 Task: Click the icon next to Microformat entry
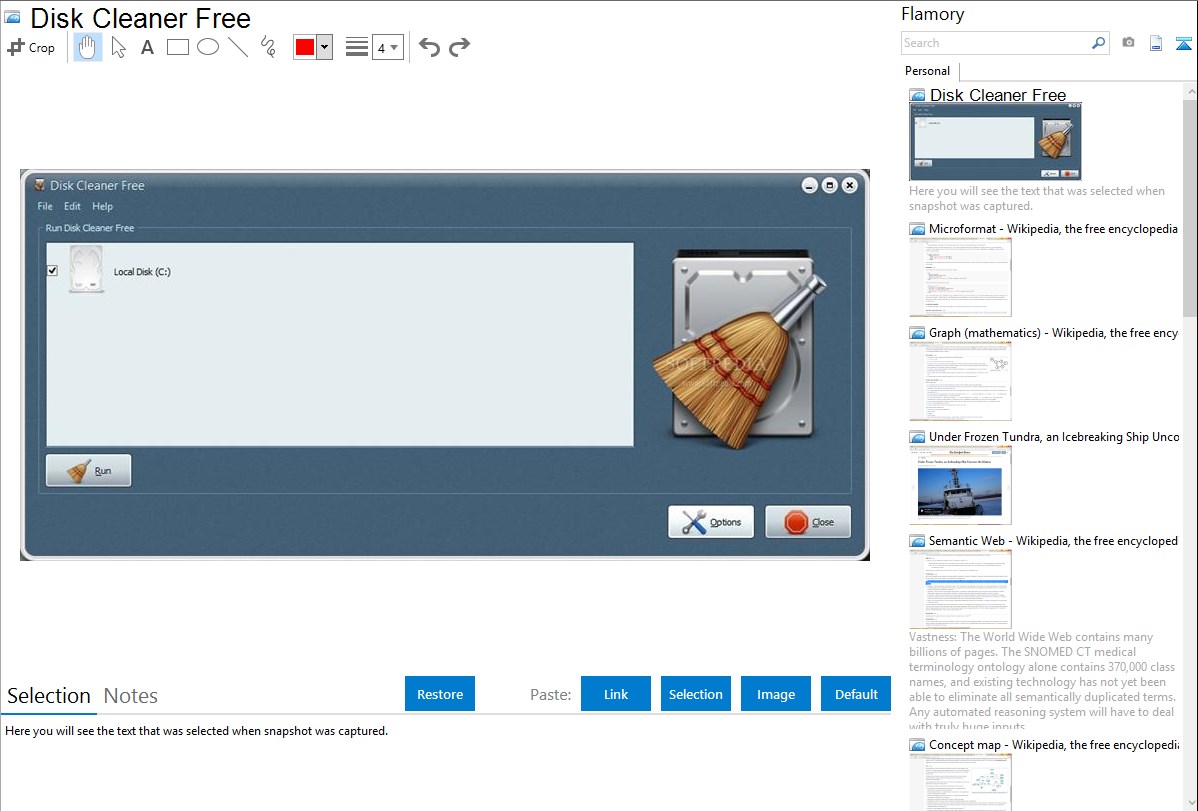pyautogui.click(x=917, y=229)
